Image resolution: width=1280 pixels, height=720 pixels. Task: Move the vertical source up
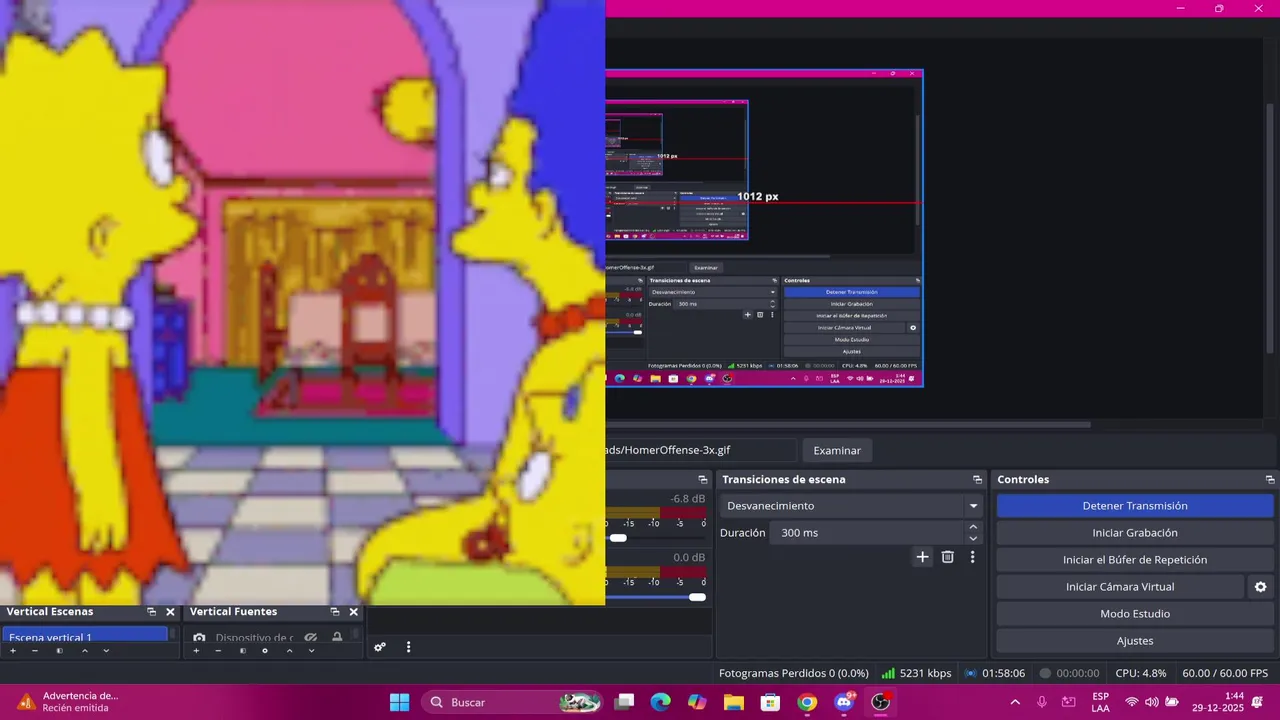[289, 651]
